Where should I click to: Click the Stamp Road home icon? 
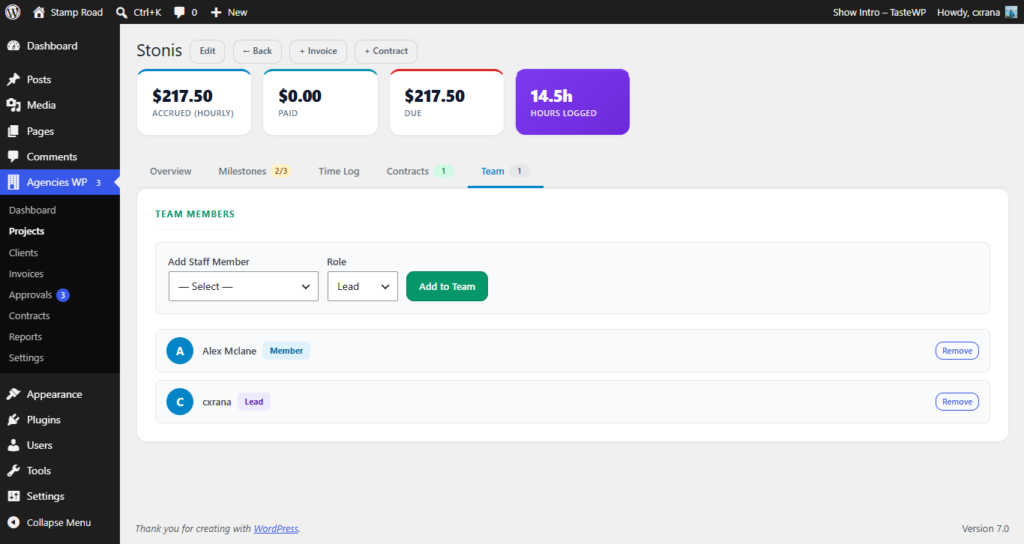coord(39,12)
